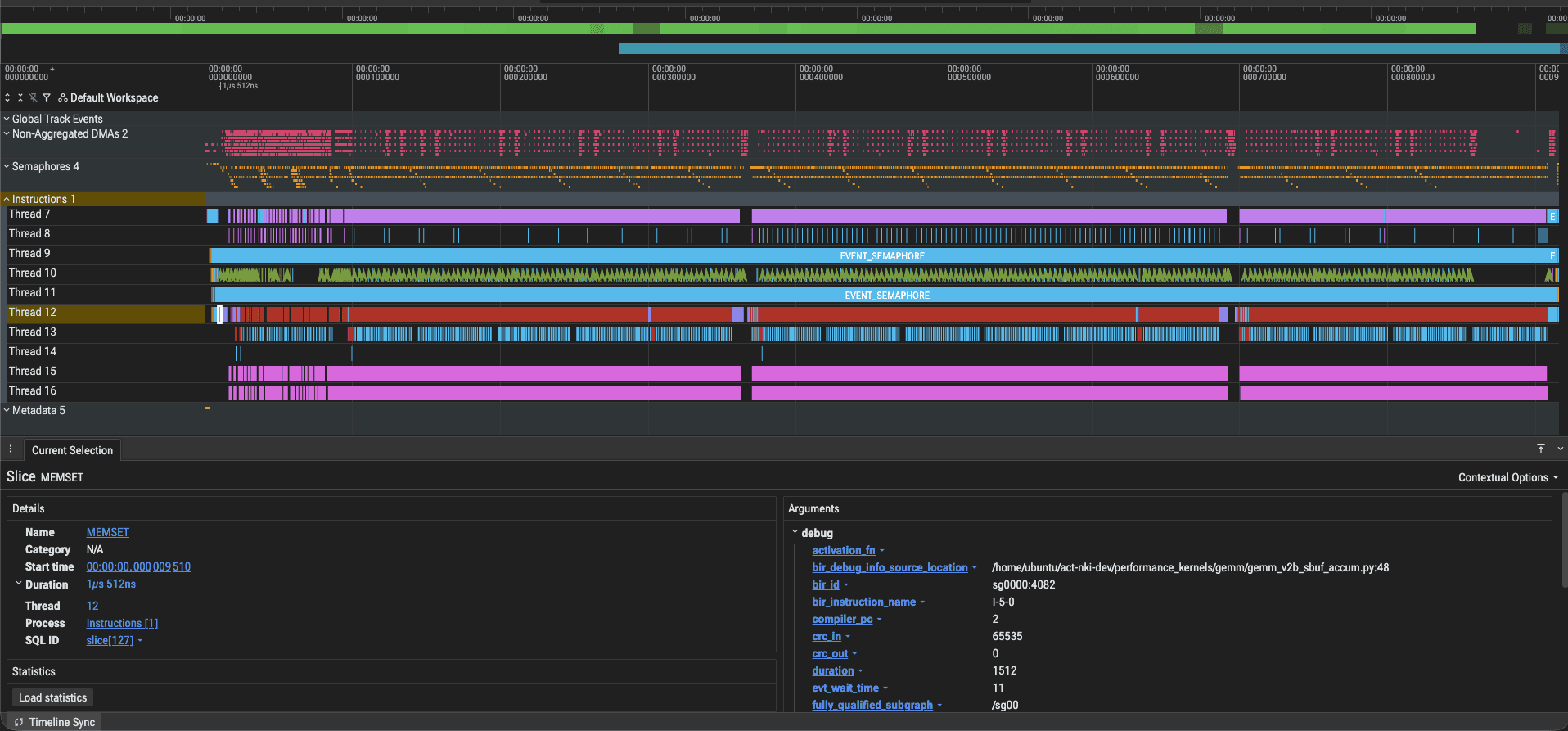This screenshot has width=1568, height=731.
Task: Open the bir_debug_info_source_location argument menu
Action: click(x=894, y=567)
